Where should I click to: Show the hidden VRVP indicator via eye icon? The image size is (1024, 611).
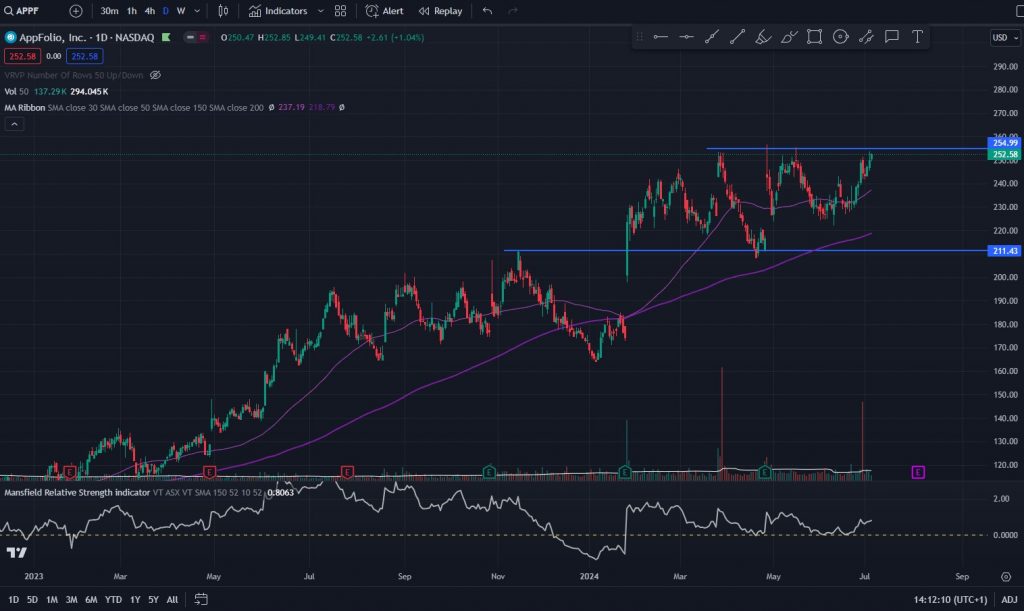tap(155, 75)
